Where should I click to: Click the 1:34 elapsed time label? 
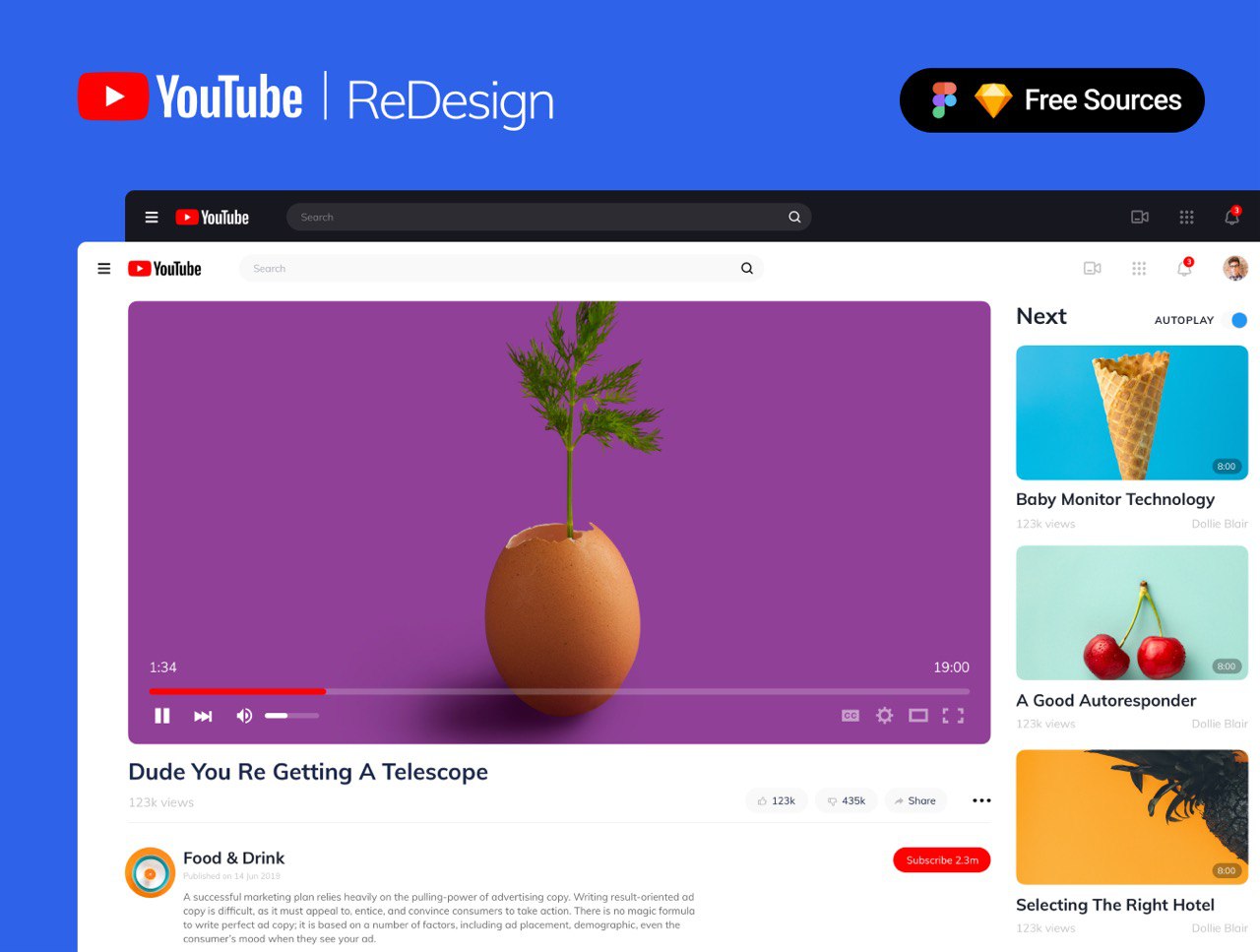pos(163,667)
